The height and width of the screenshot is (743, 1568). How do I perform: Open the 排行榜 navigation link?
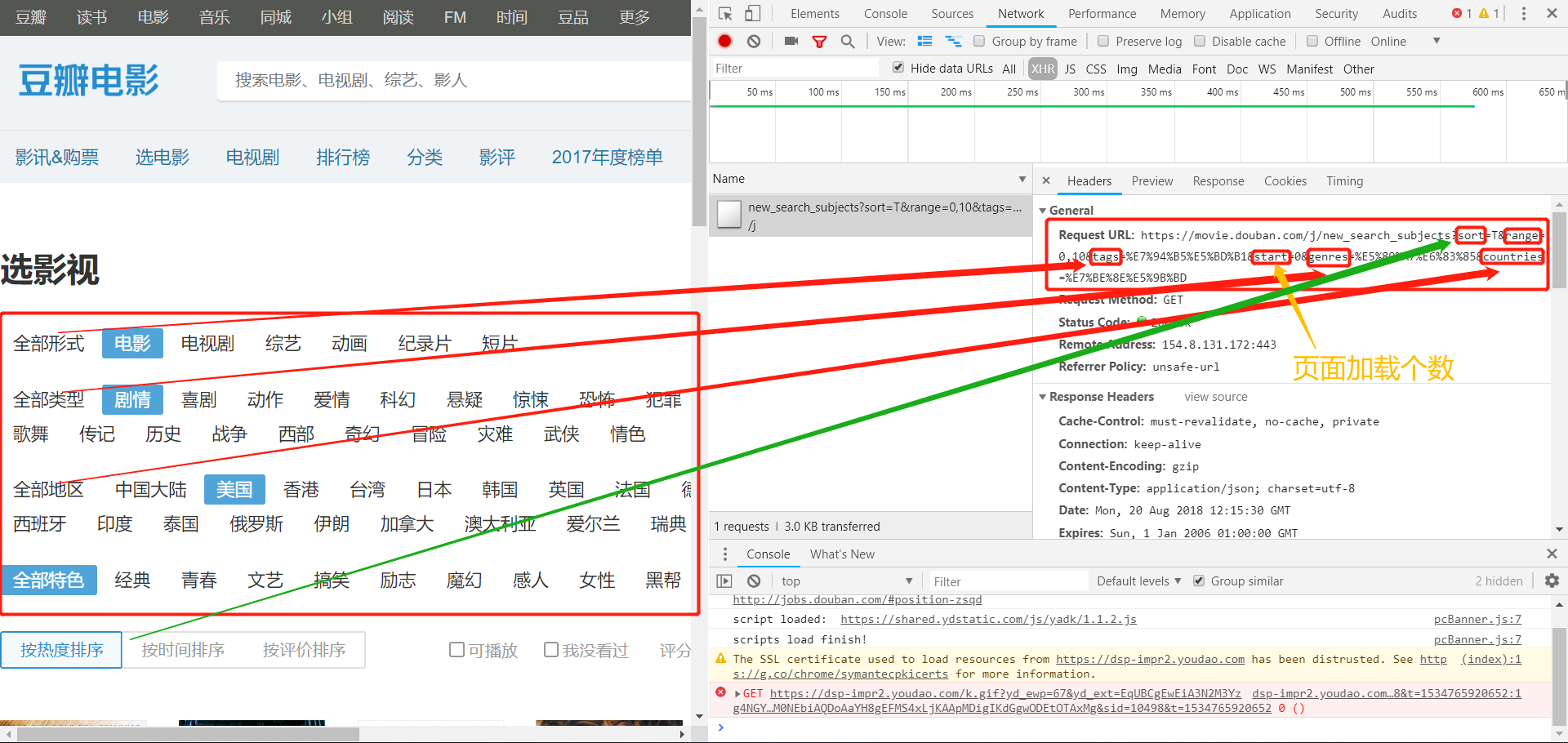click(343, 157)
